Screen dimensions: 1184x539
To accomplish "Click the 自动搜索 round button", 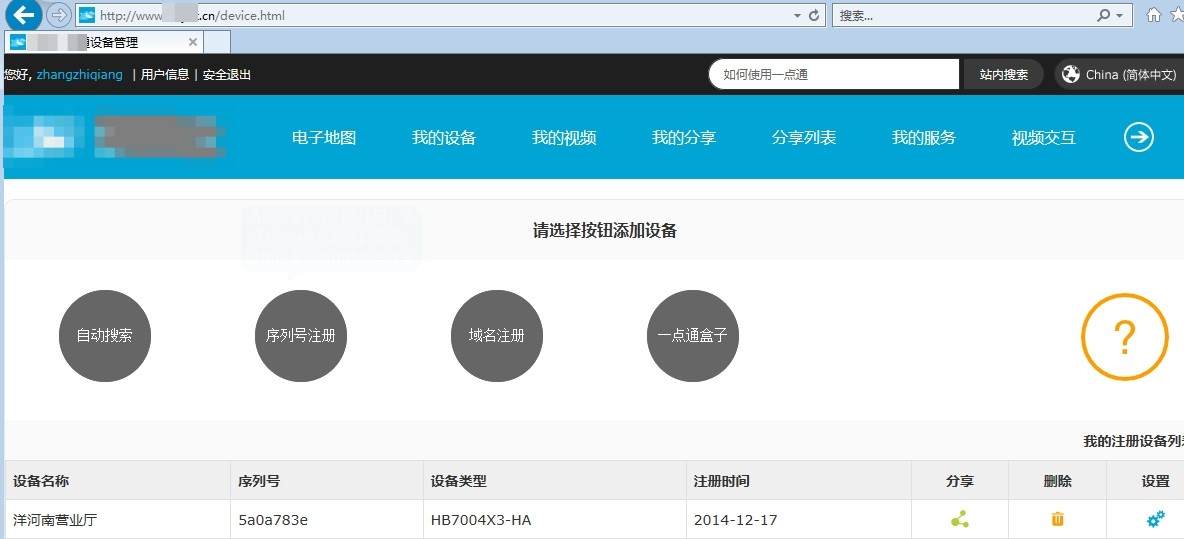I will pos(105,336).
